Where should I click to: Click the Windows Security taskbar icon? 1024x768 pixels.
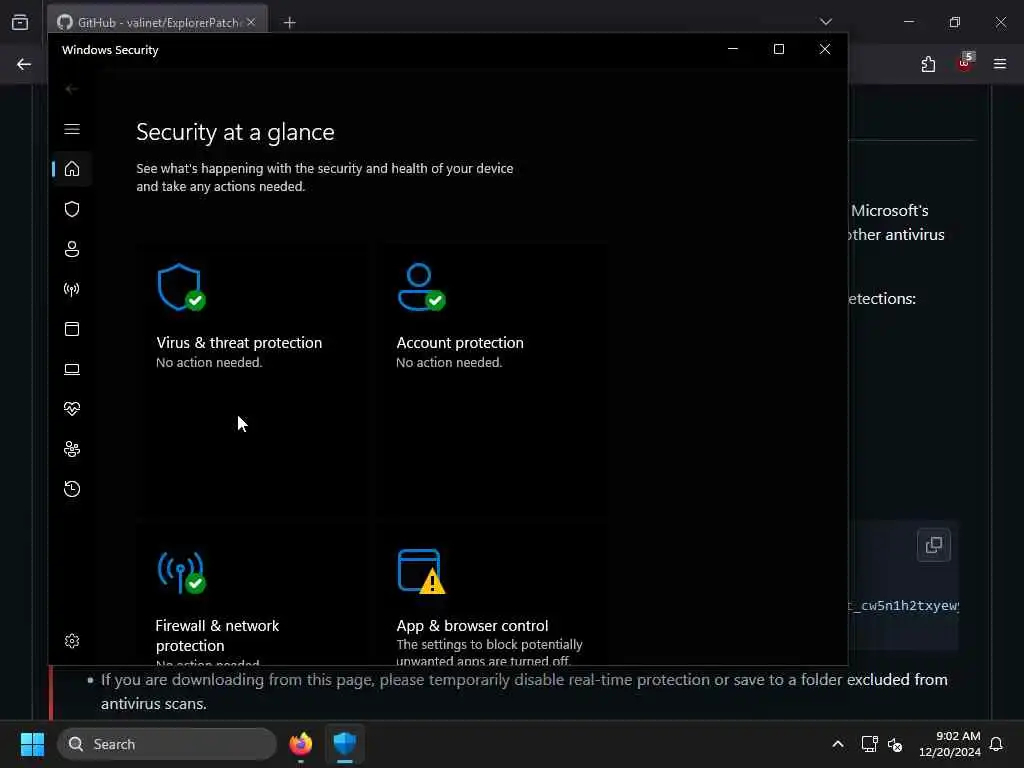point(345,744)
